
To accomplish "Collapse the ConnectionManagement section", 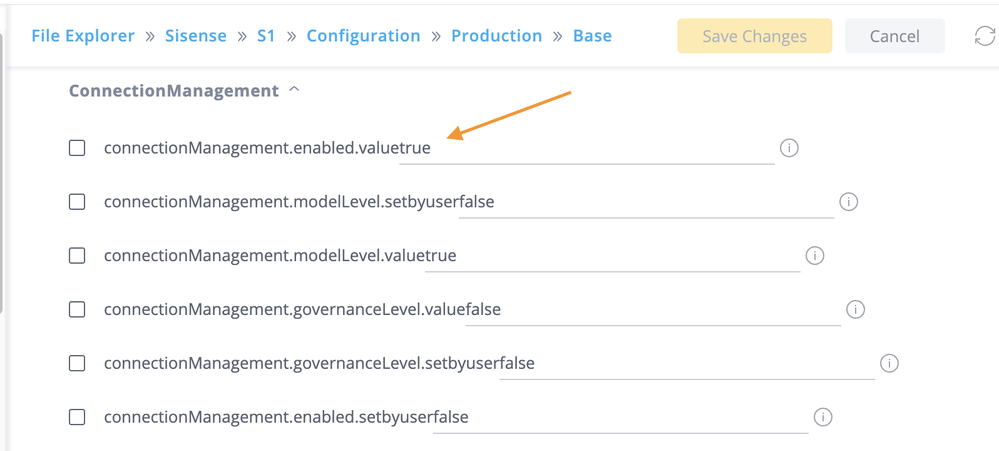I will [x=294, y=90].
